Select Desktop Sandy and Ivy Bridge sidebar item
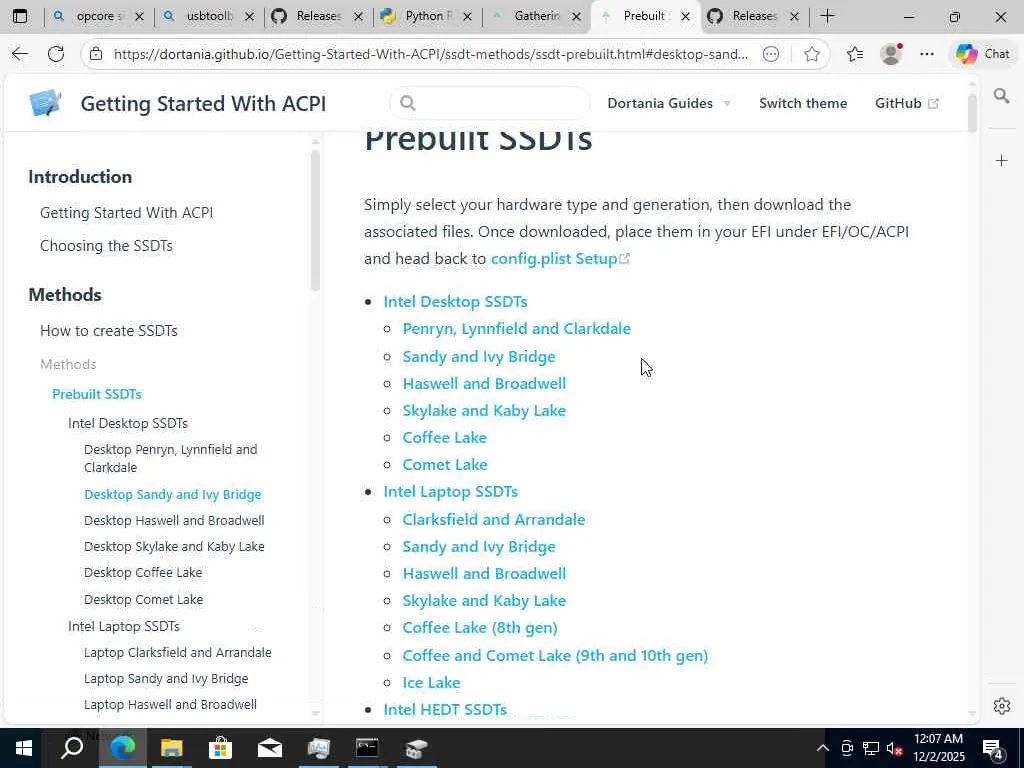This screenshot has height=768, width=1024. [x=172, y=494]
